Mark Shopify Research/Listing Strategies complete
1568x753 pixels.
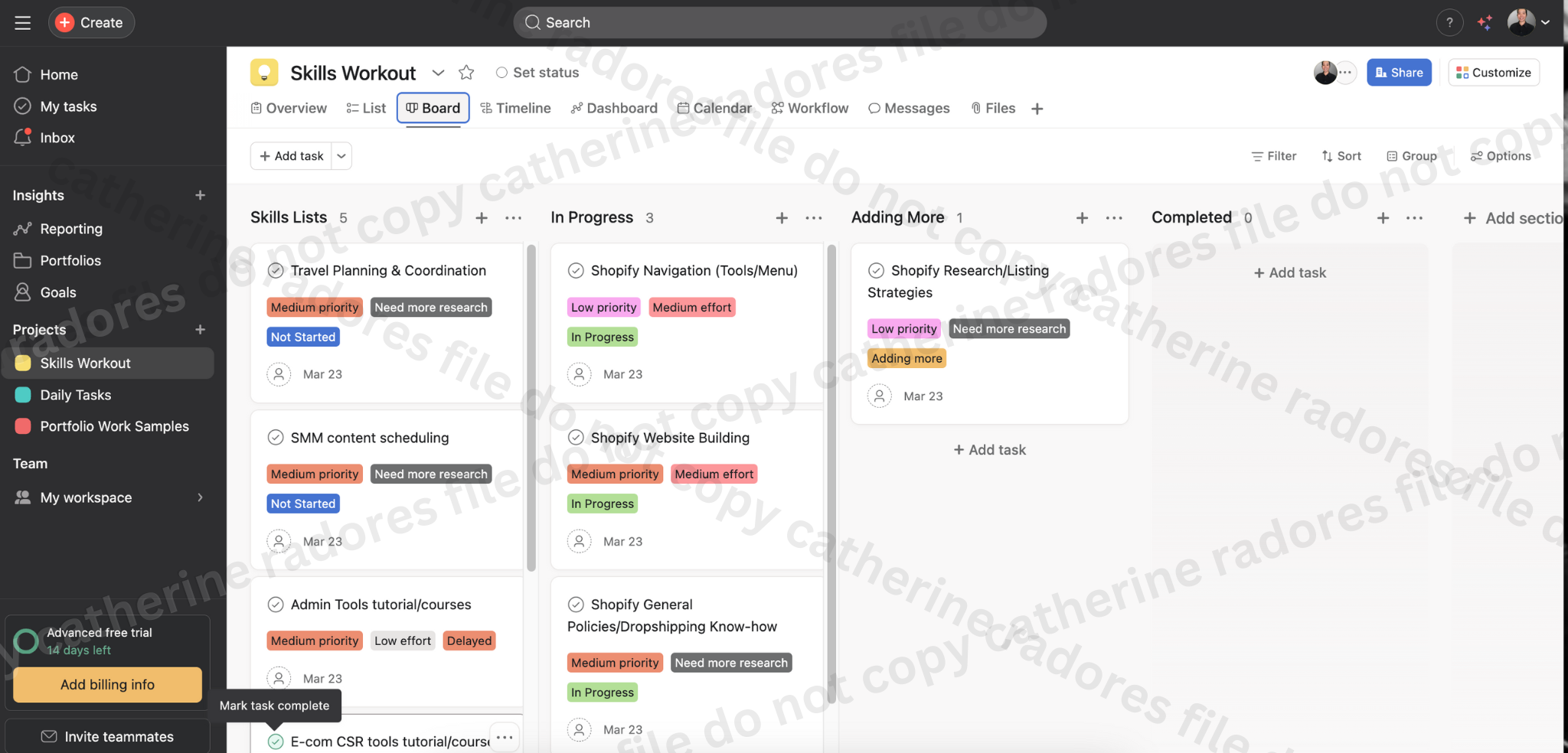[x=876, y=270]
